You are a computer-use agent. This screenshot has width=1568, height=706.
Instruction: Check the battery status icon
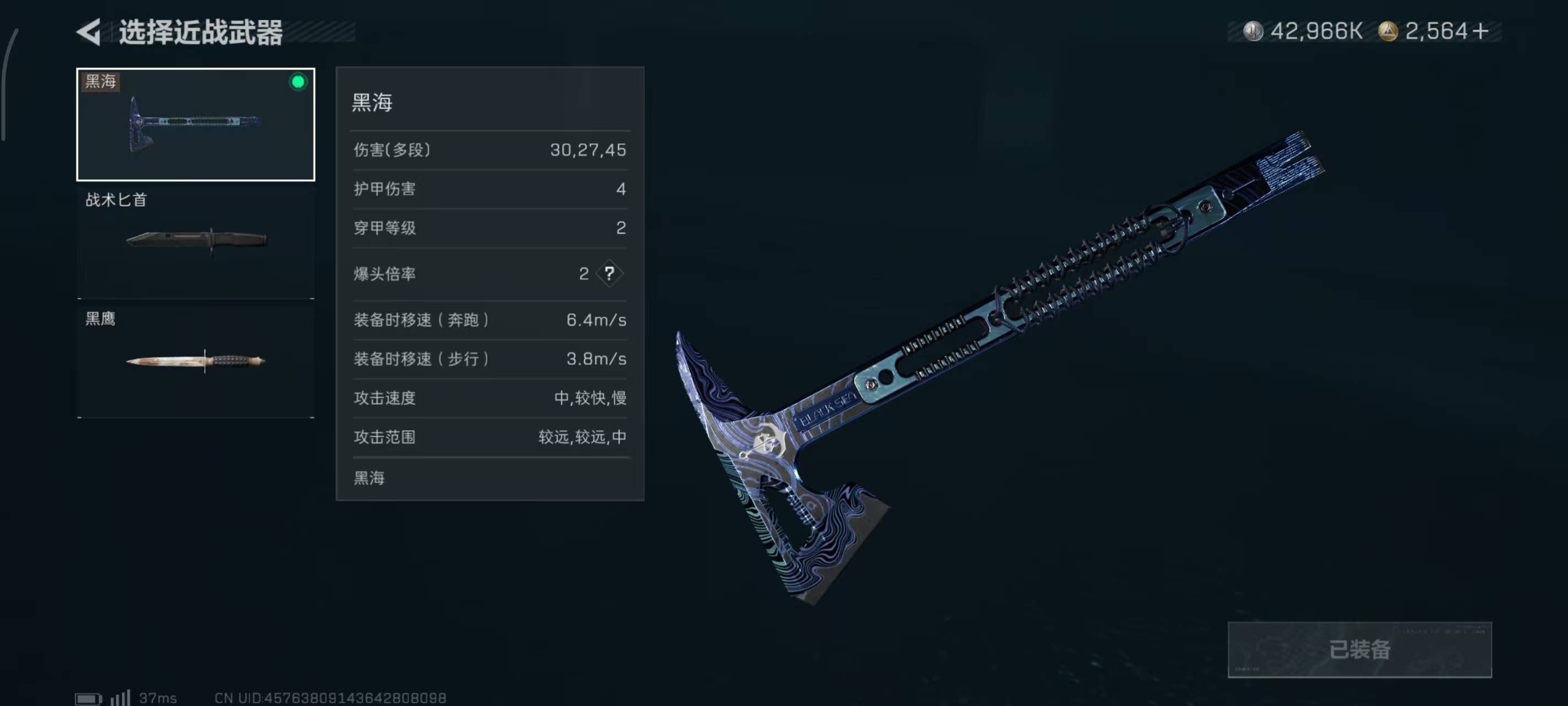point(88,698)
